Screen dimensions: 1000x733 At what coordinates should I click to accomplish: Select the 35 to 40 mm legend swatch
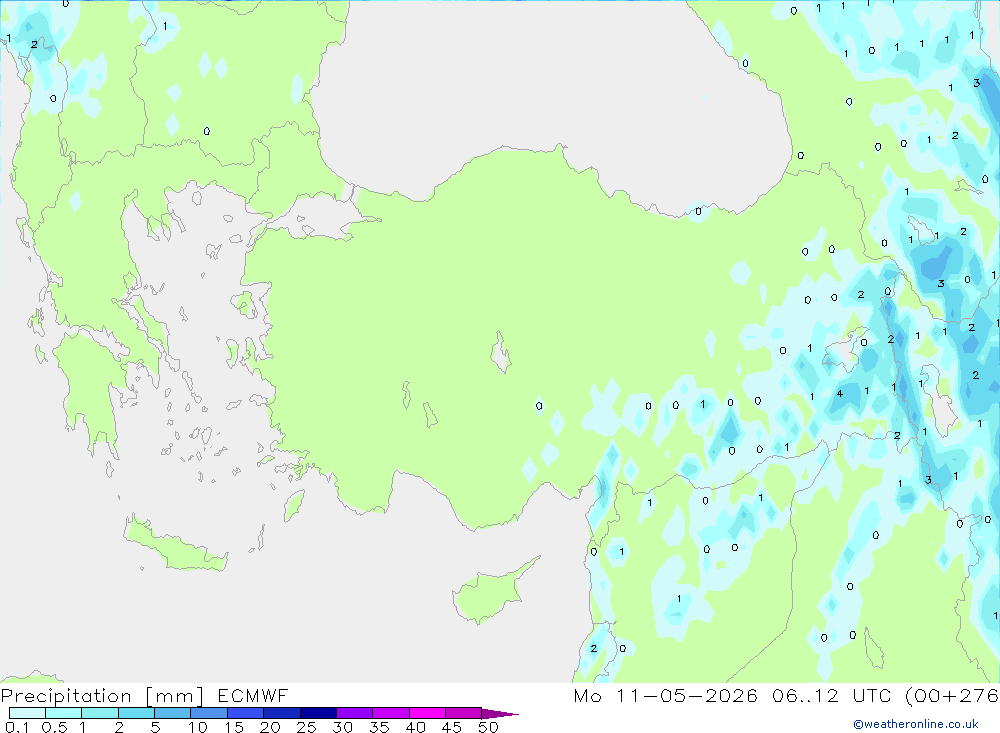pyautogui.click(x=390, y=713)
